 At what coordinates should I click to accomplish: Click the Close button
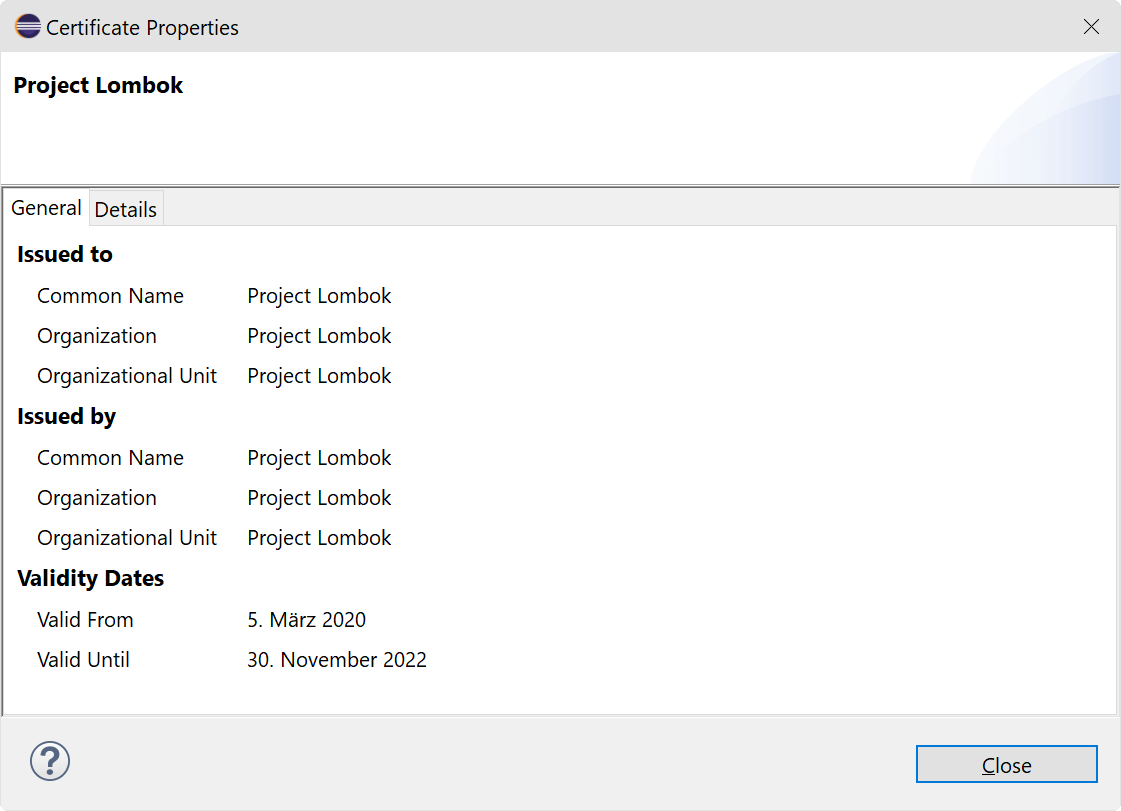(x=1006, y=764)
